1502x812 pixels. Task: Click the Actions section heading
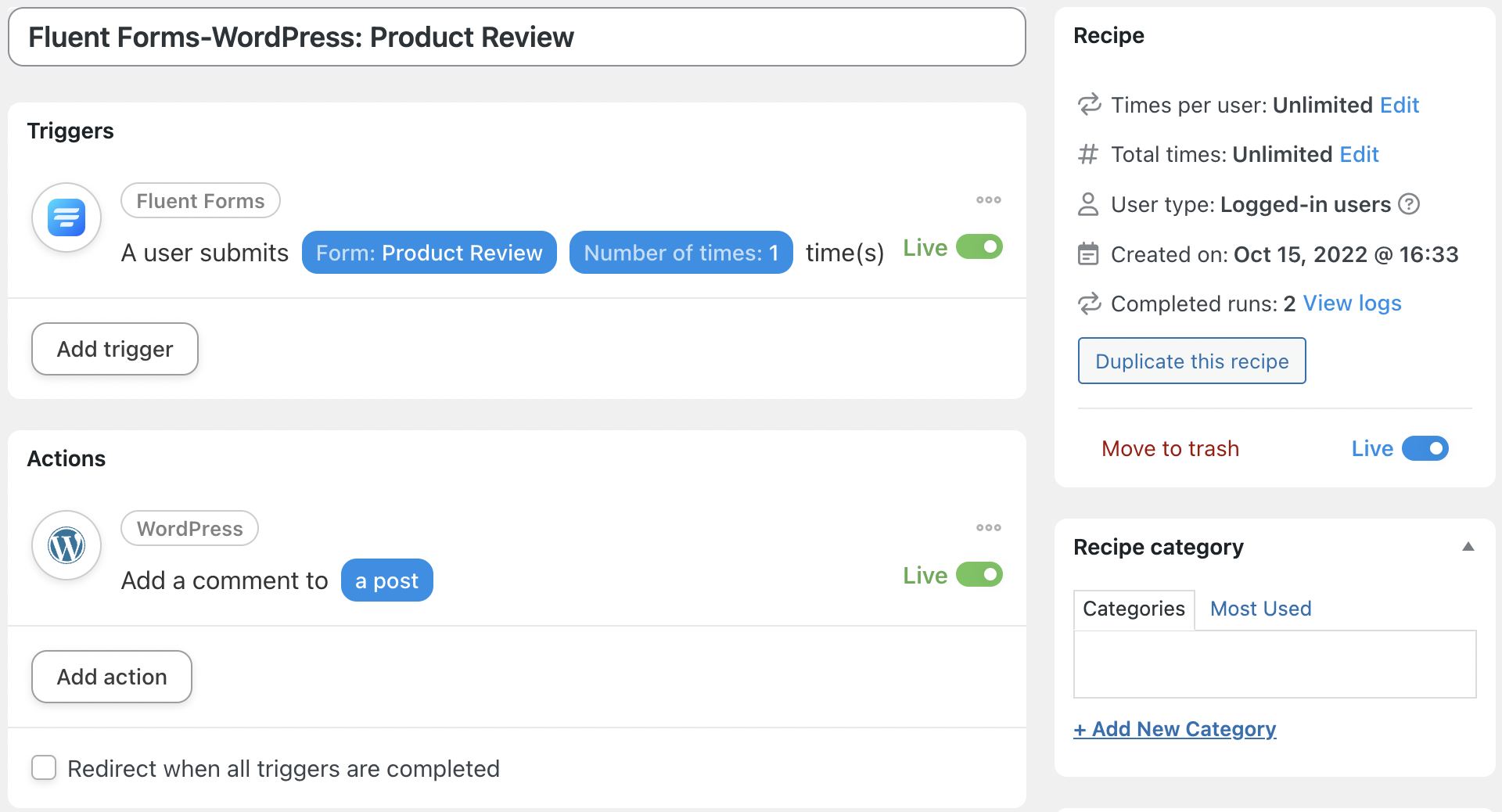tap(66, 458)
